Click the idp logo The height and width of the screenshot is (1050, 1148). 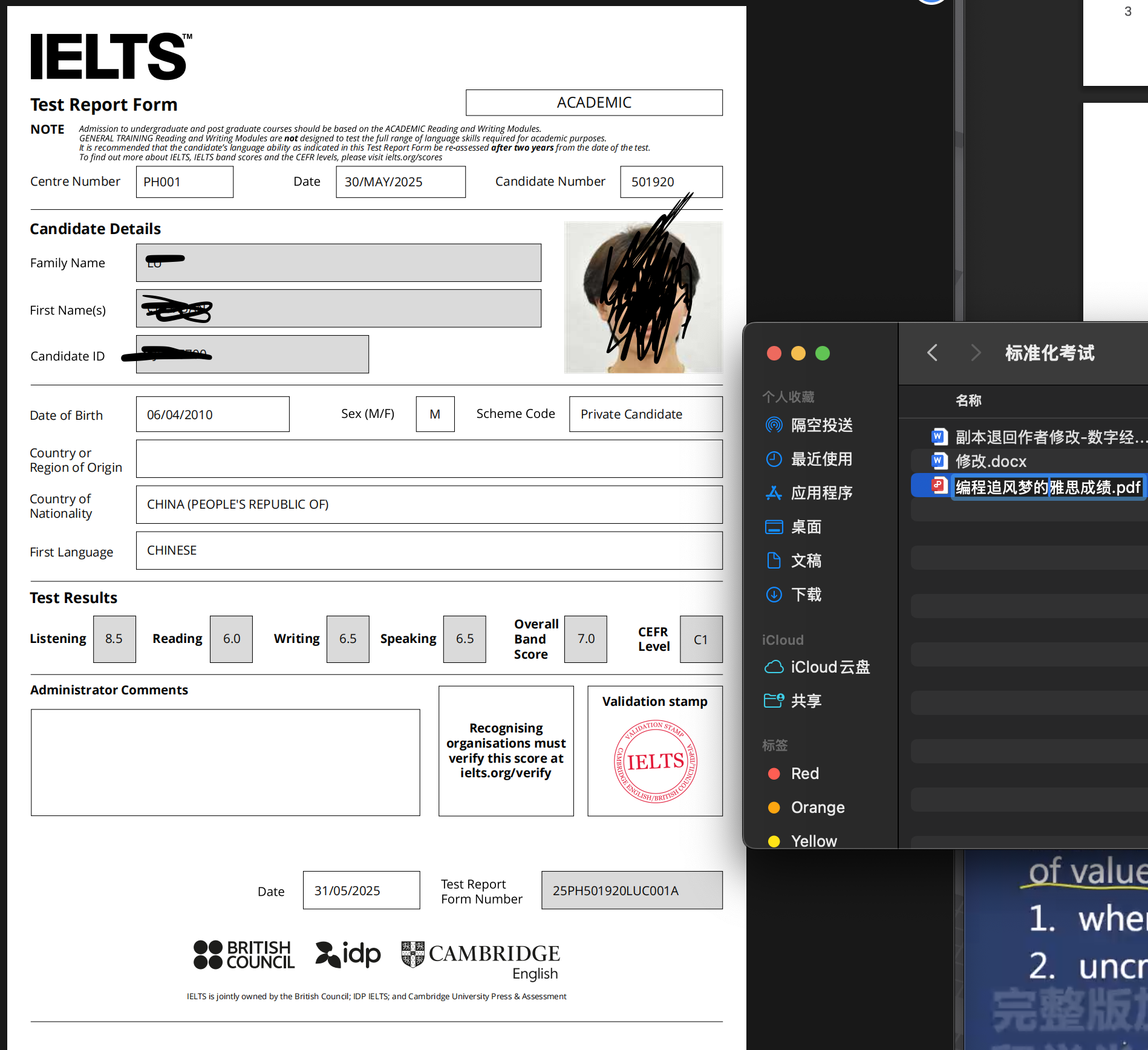(x=348, y=954)
